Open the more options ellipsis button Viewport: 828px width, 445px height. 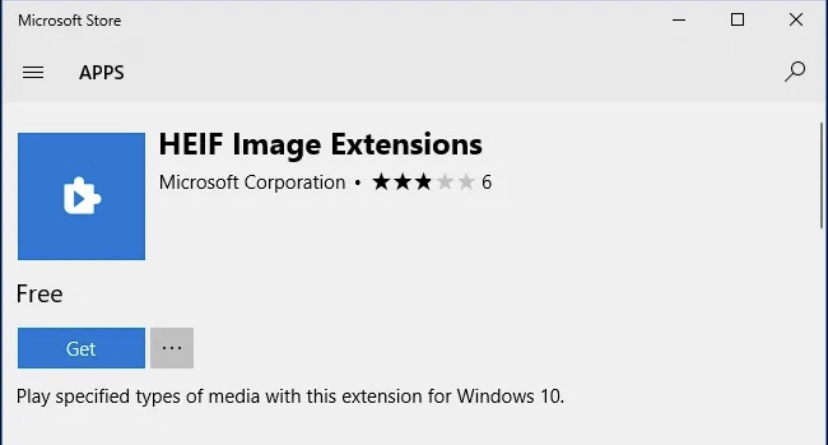coord(172,348)
